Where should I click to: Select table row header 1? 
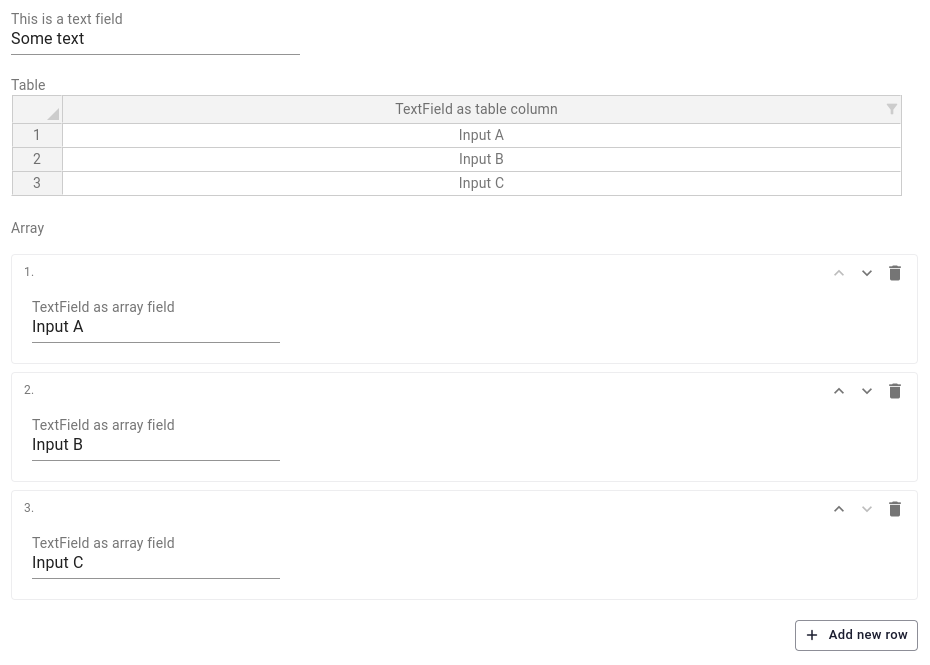coord(37,135)
